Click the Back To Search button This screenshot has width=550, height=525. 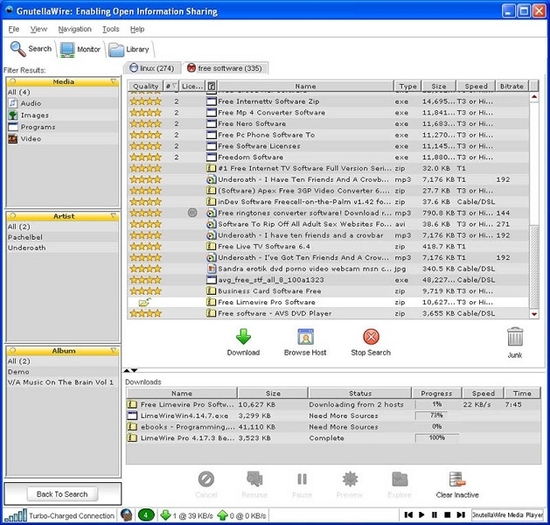click(x=62, y=494)
